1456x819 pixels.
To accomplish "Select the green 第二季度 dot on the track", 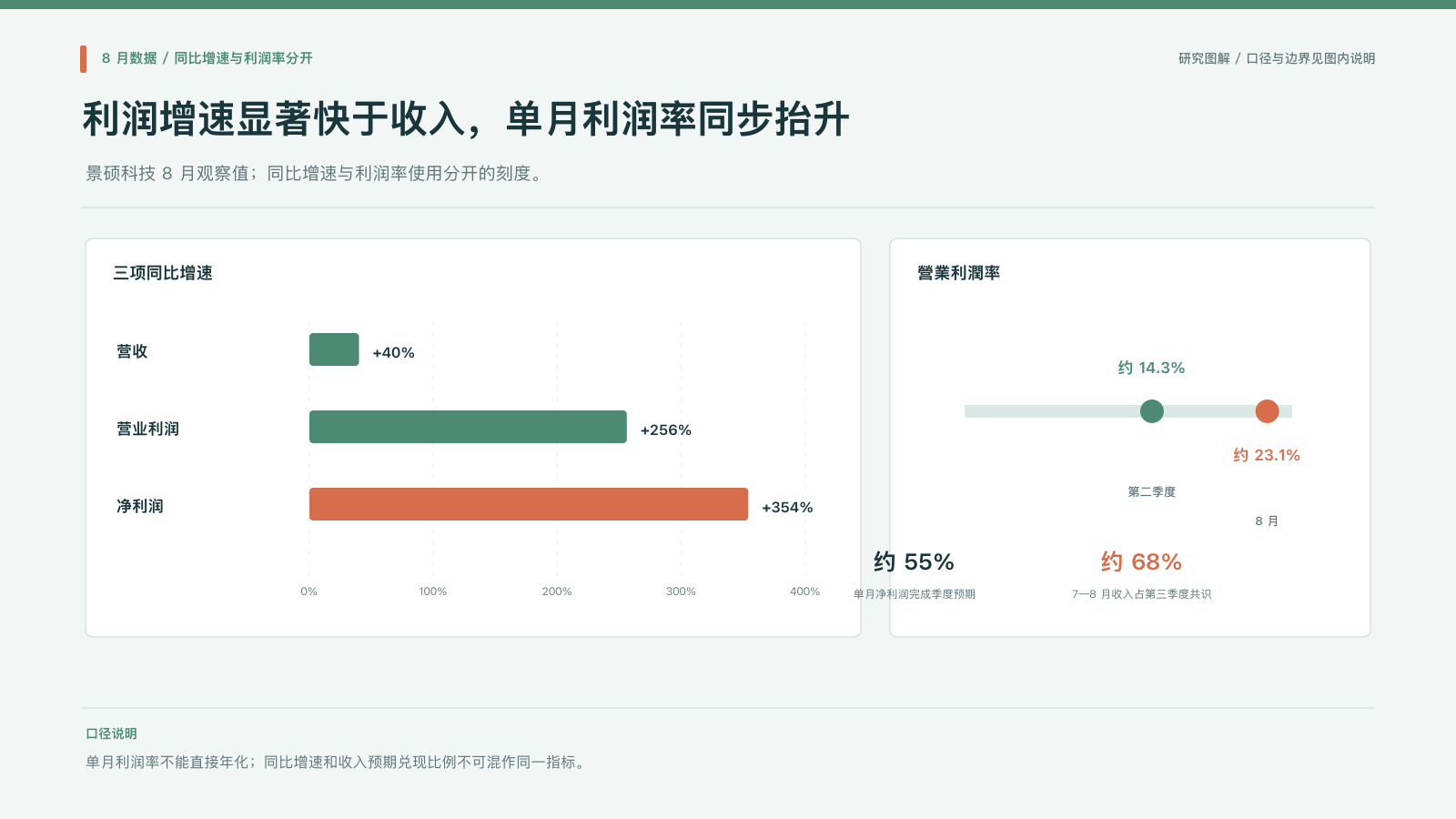I will [x=1152, y=411].
